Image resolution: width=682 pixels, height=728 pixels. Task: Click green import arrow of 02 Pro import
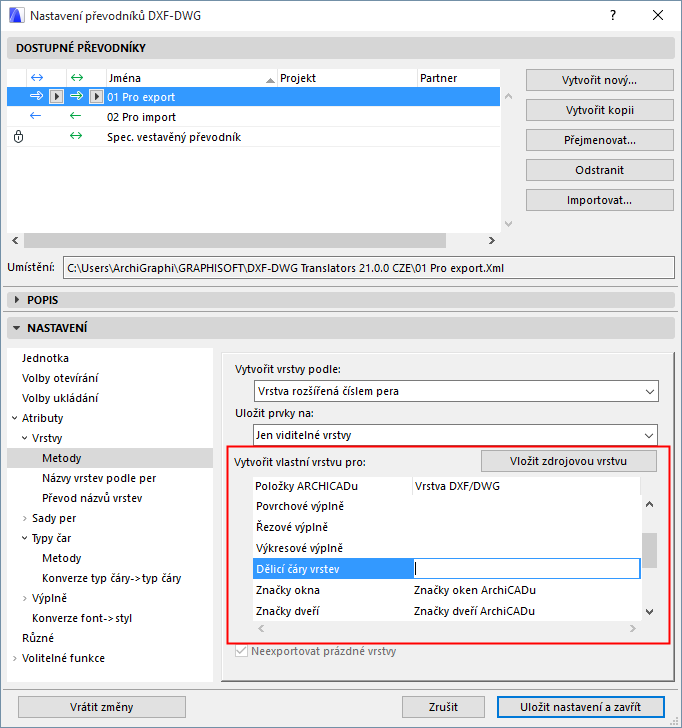[x=75, y=116]
